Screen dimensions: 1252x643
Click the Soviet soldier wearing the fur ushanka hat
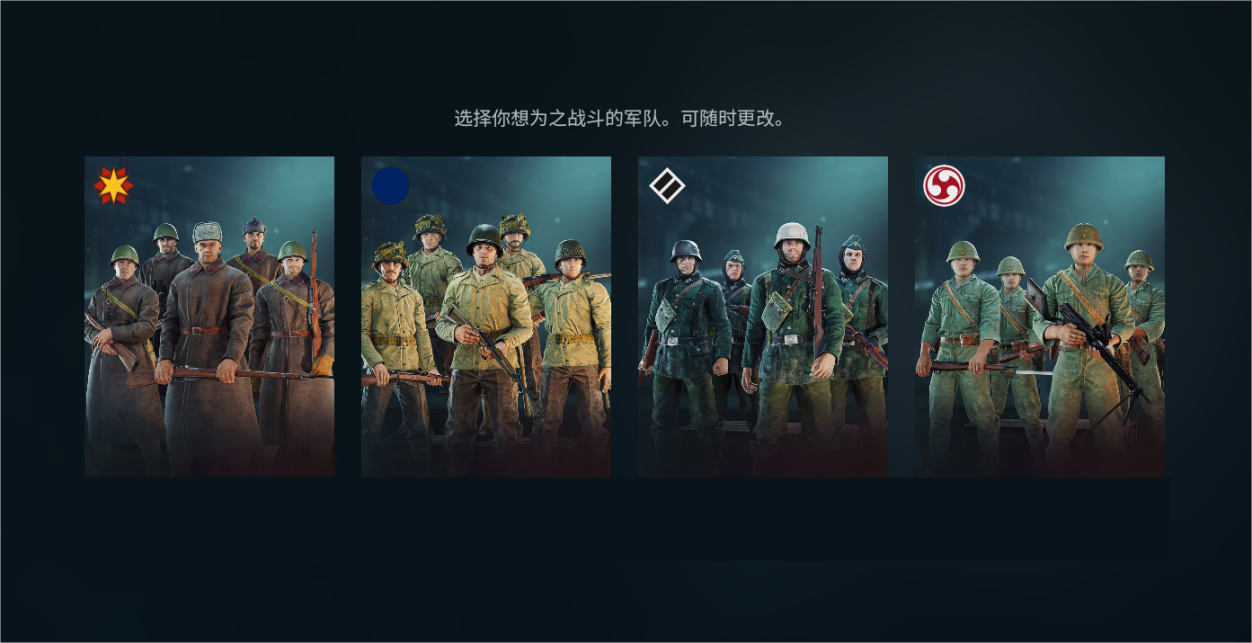click(x=207, y=340)
